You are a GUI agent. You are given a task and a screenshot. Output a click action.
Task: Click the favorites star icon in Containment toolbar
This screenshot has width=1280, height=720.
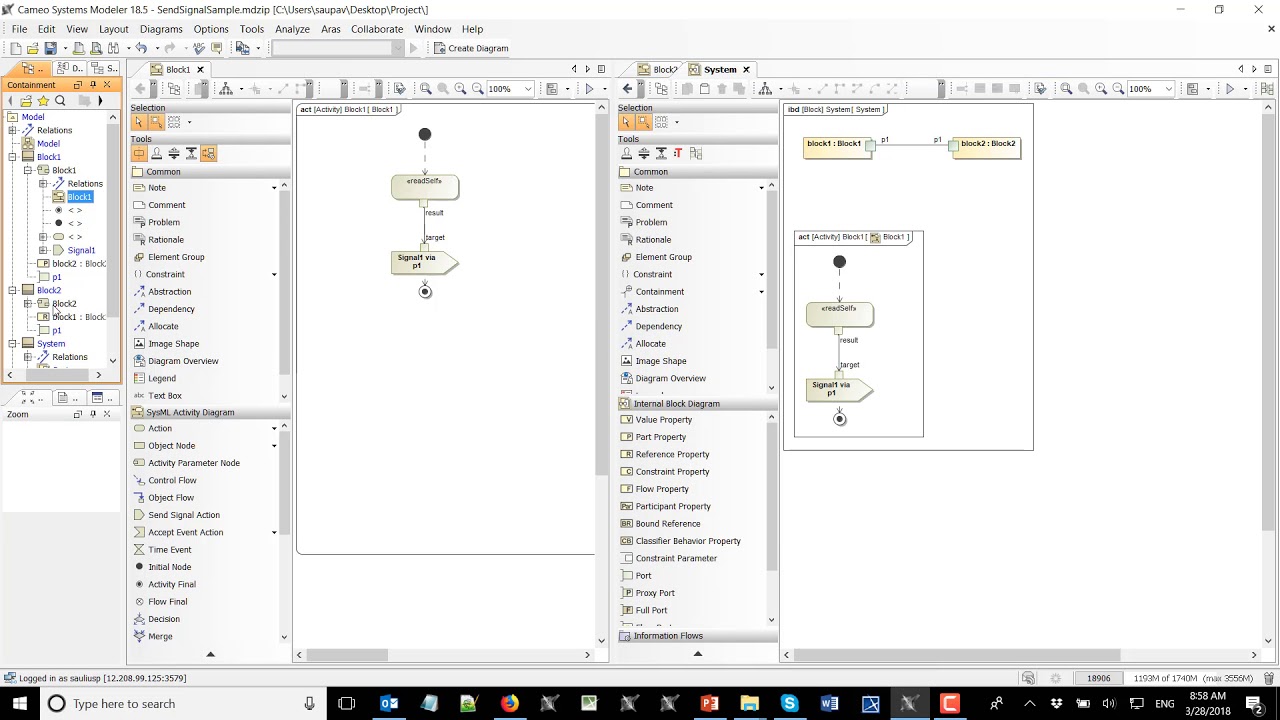(x=43, y=101)
